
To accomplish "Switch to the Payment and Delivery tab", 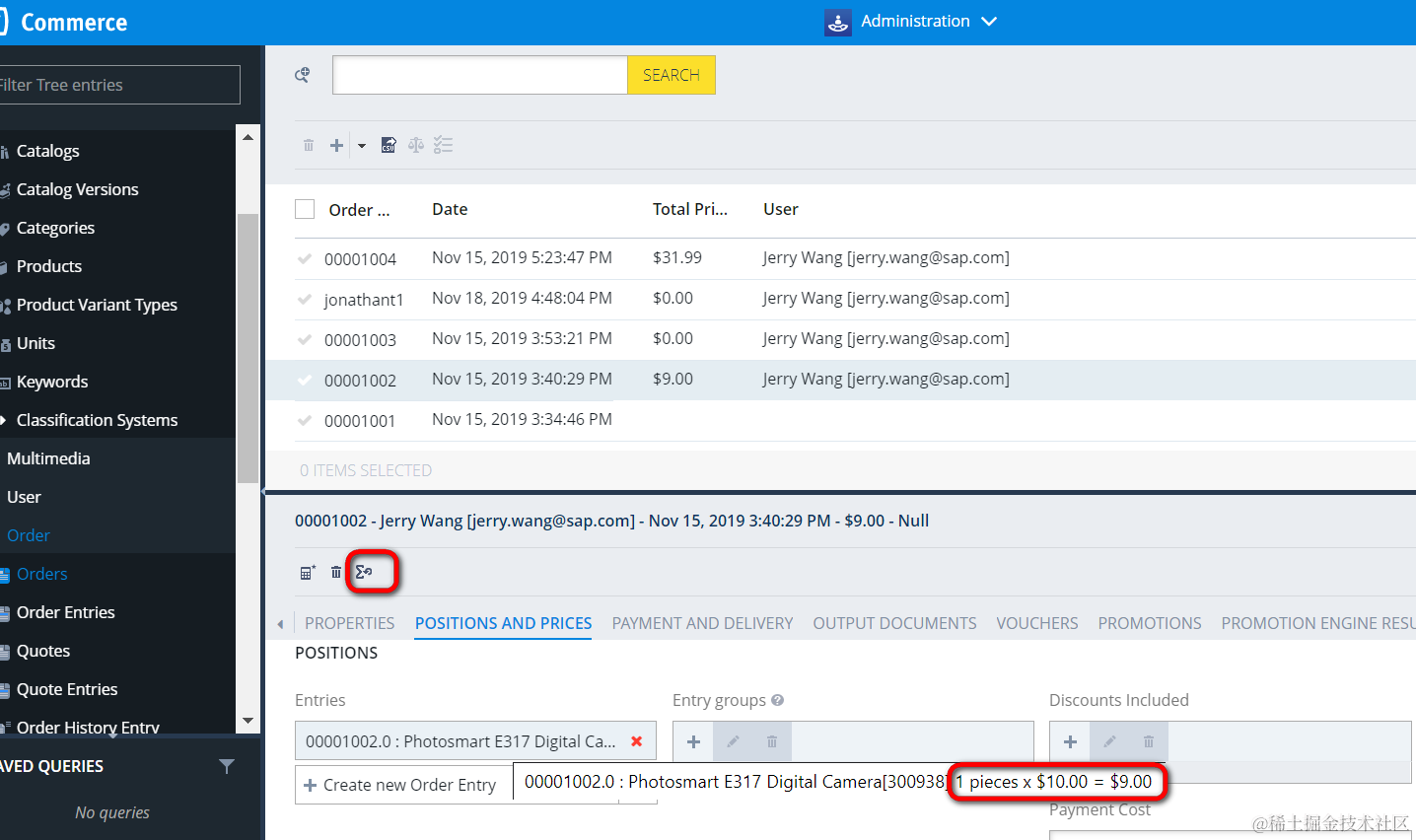I will coord(702,623).
